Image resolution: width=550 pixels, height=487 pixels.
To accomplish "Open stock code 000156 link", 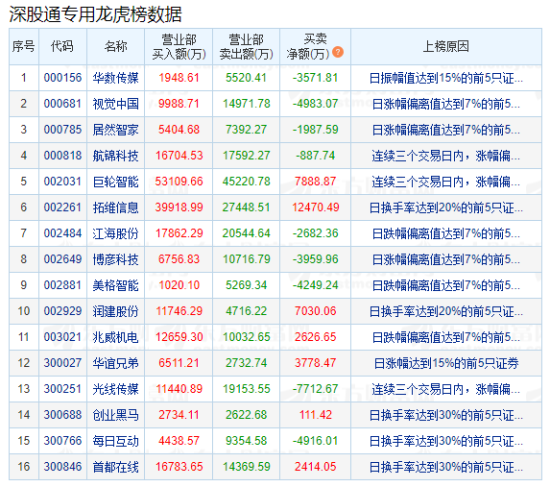I will point(62,78).
